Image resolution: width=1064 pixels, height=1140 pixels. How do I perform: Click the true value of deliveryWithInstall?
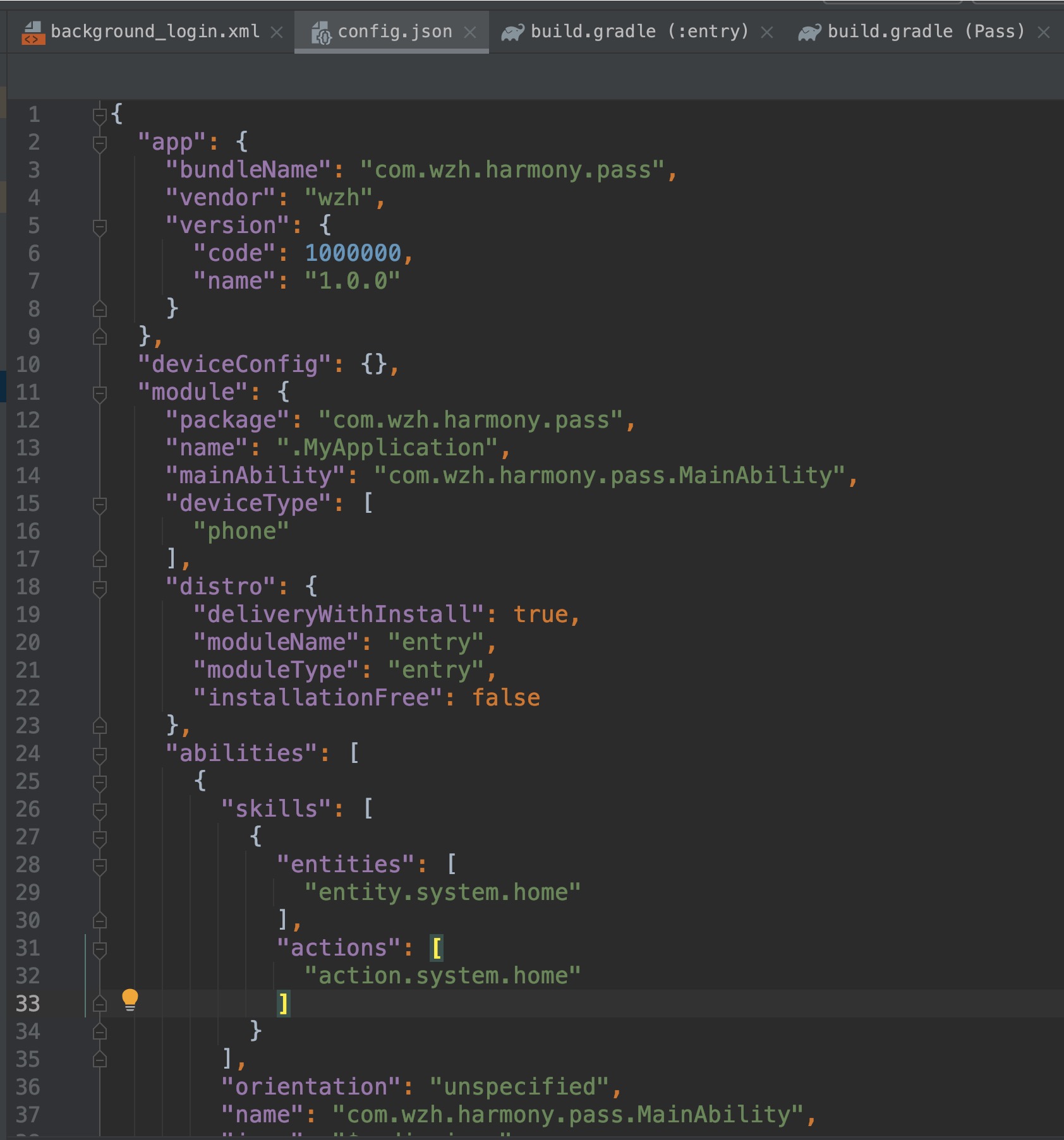541,615
